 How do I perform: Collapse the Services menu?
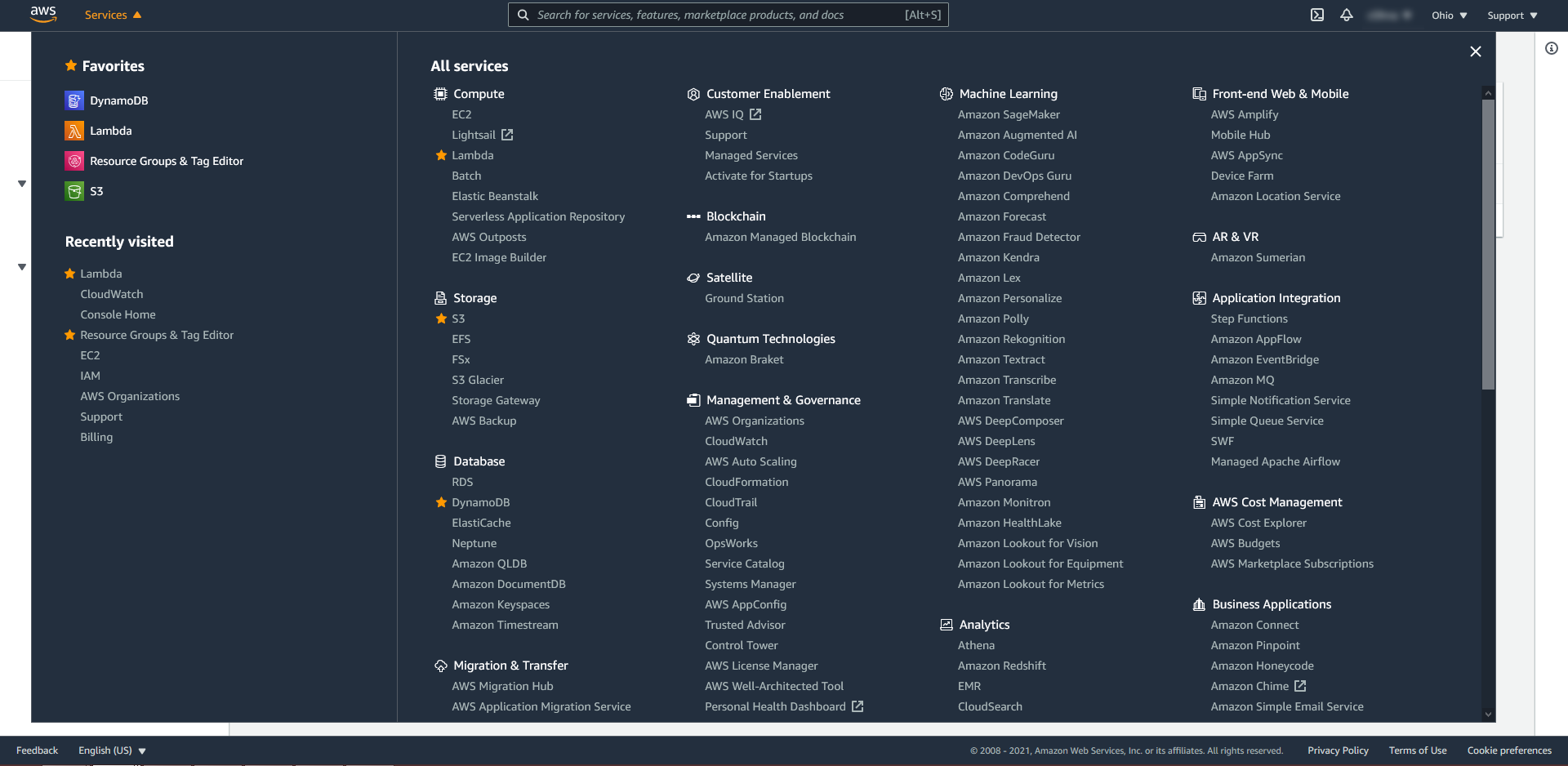click(113, 15)
